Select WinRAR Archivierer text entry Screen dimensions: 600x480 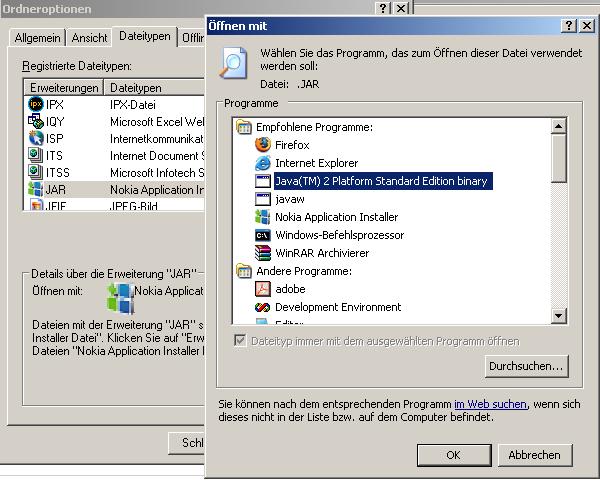[322, 253]
